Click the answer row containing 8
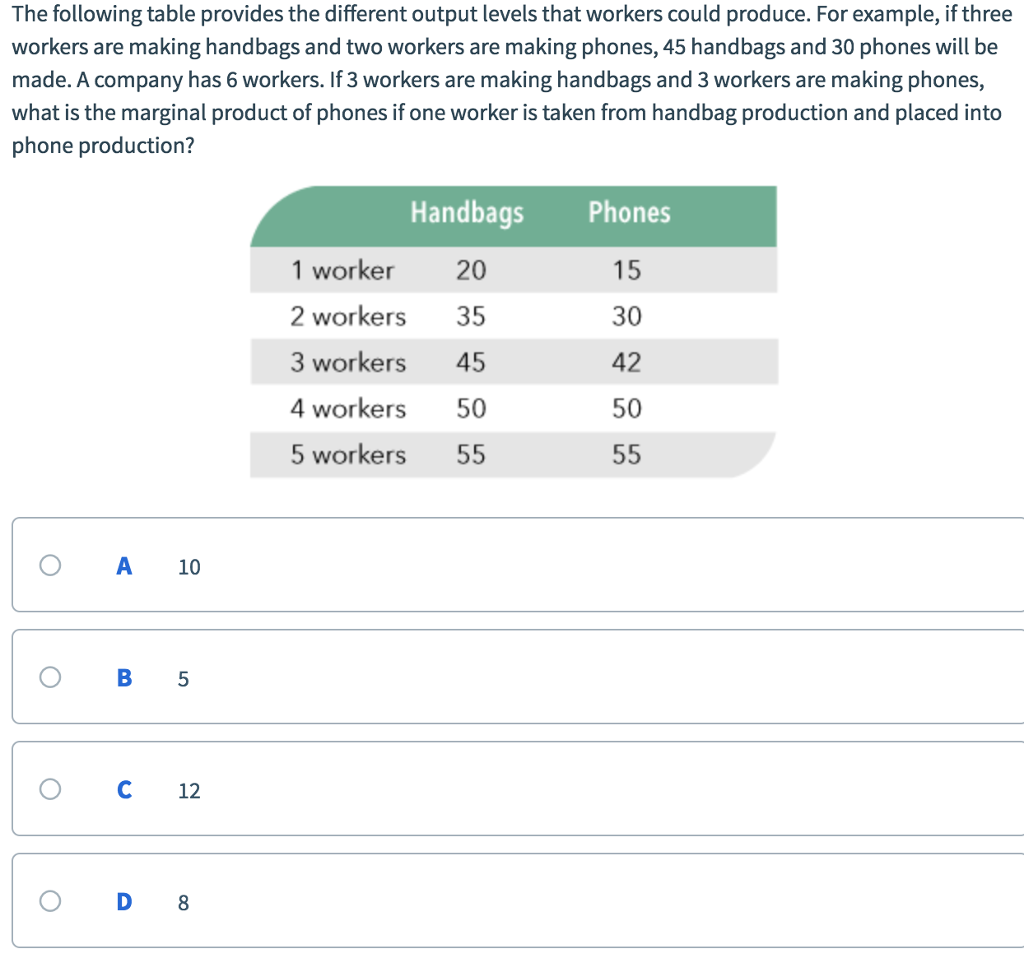Image resolution: width=1024 pixels, height=963 pixels. pyautogui.click(x=500, y=902)
